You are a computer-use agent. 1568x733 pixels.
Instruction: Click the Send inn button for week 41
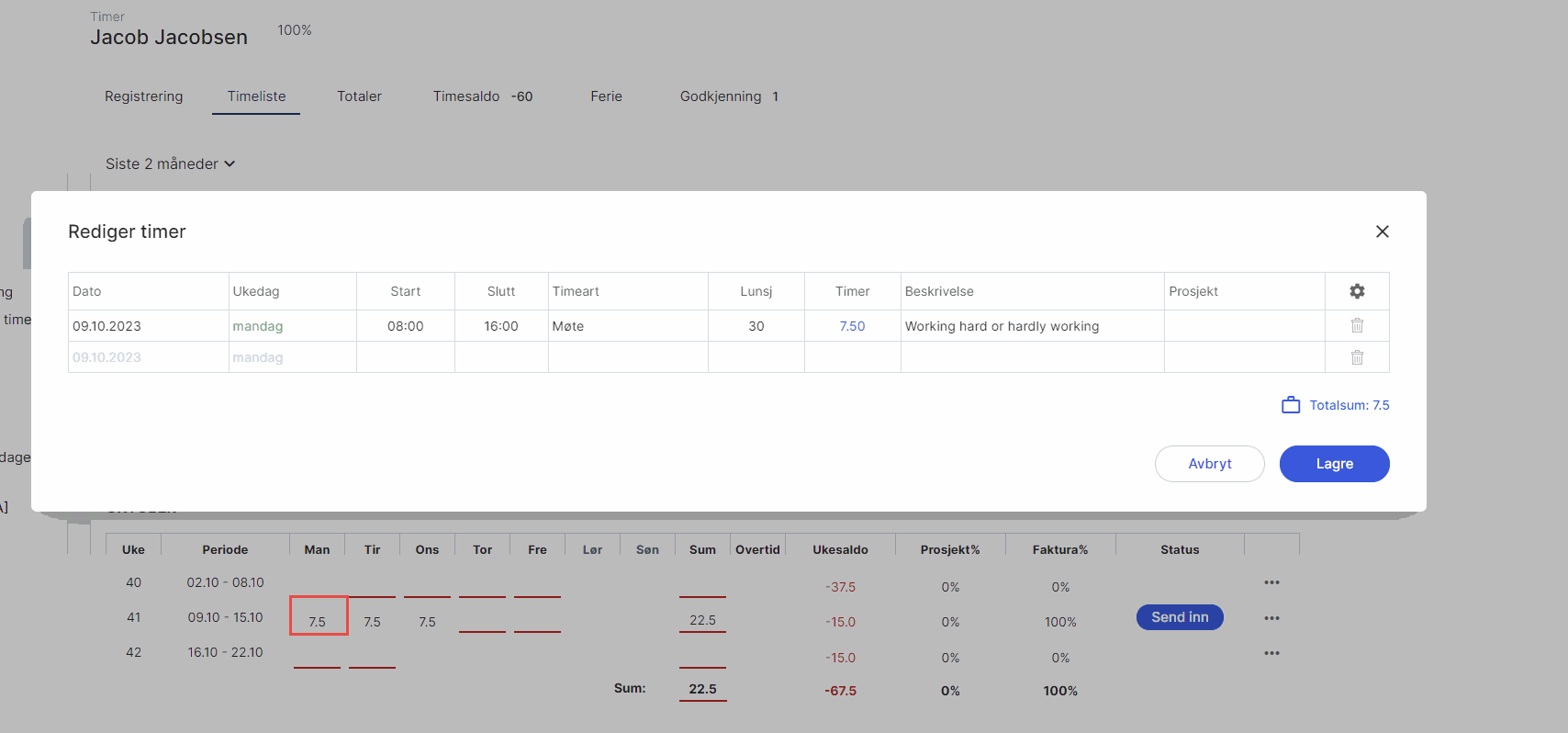click(1180, 617)
